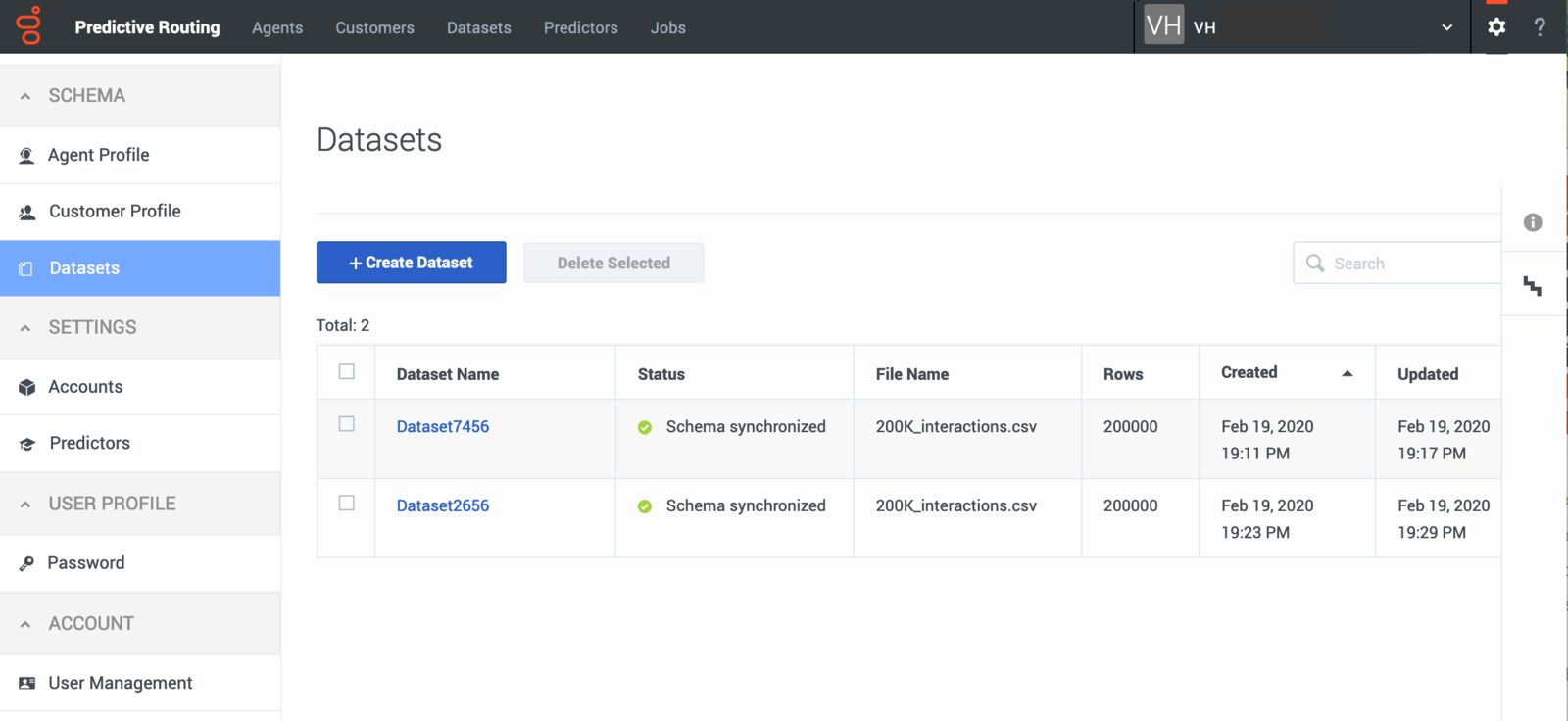Open Customer Profile in the sidebar
The width and height of the screenshot is (1568, 721).
click(140, 212)
